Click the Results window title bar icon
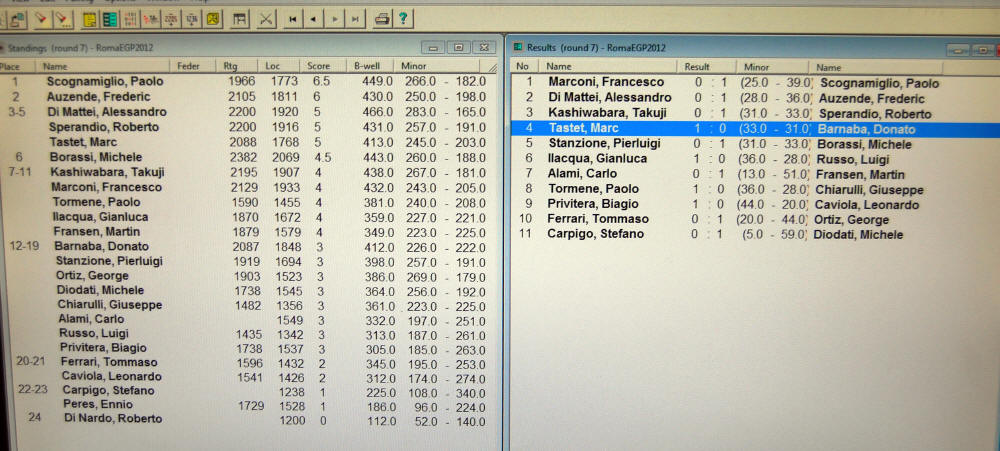The width and height of the screenshot is (1000, 451). (518, 47)
